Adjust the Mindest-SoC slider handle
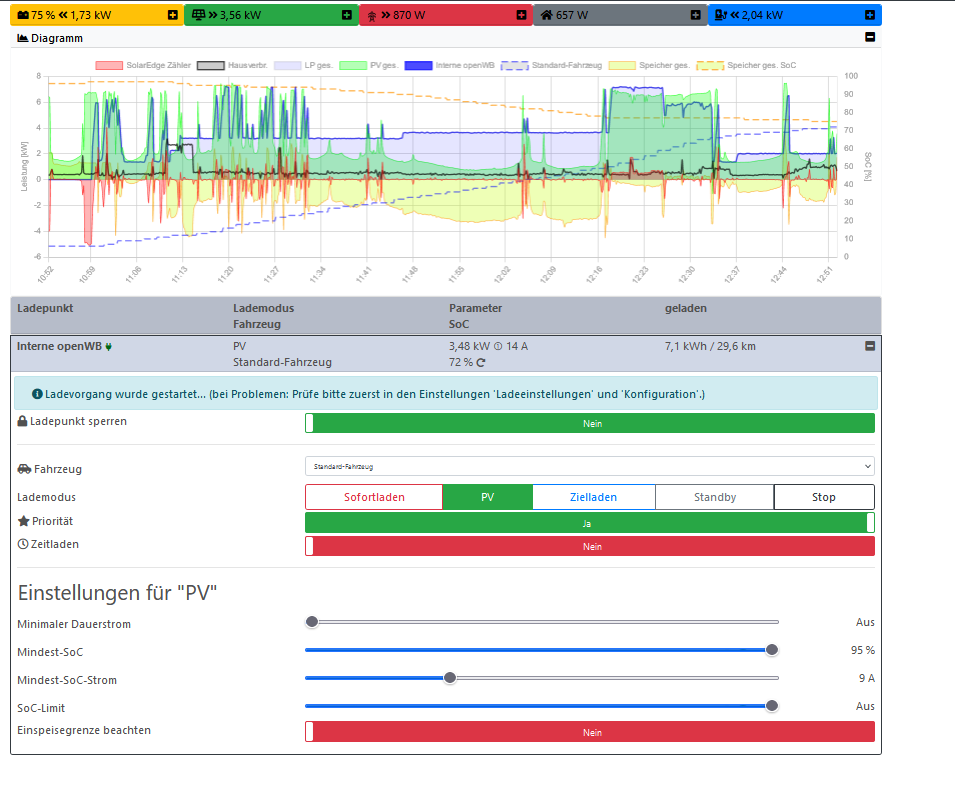The width and height of the screenshot is (955, 785). (x=772, y=650)
